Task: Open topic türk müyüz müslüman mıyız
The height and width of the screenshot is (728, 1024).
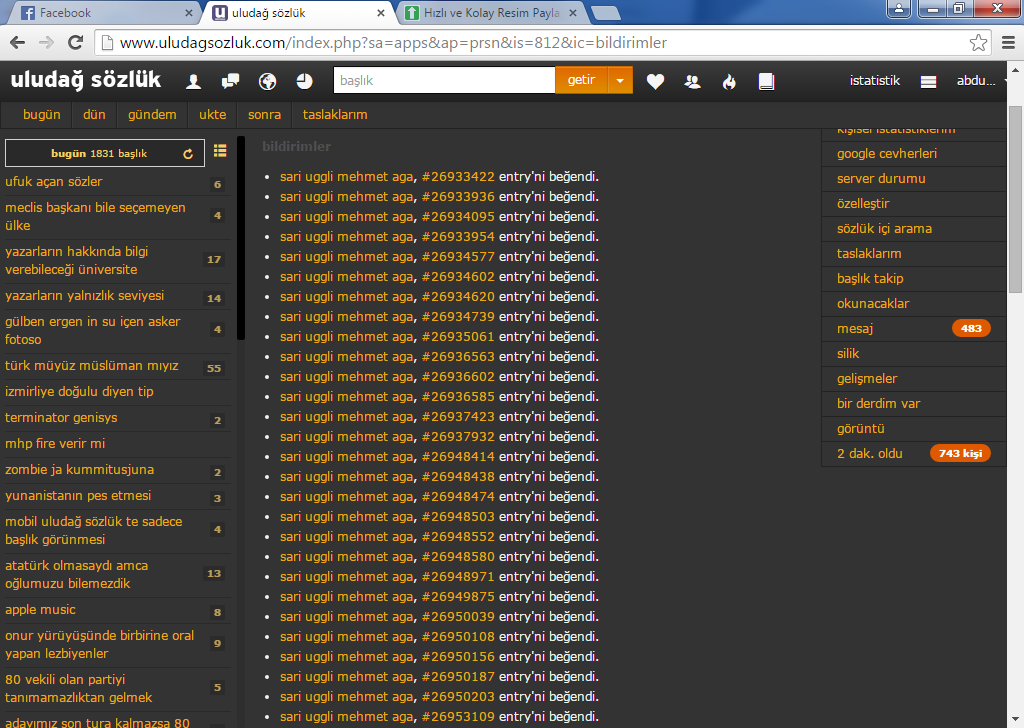Action: point(91,366)
